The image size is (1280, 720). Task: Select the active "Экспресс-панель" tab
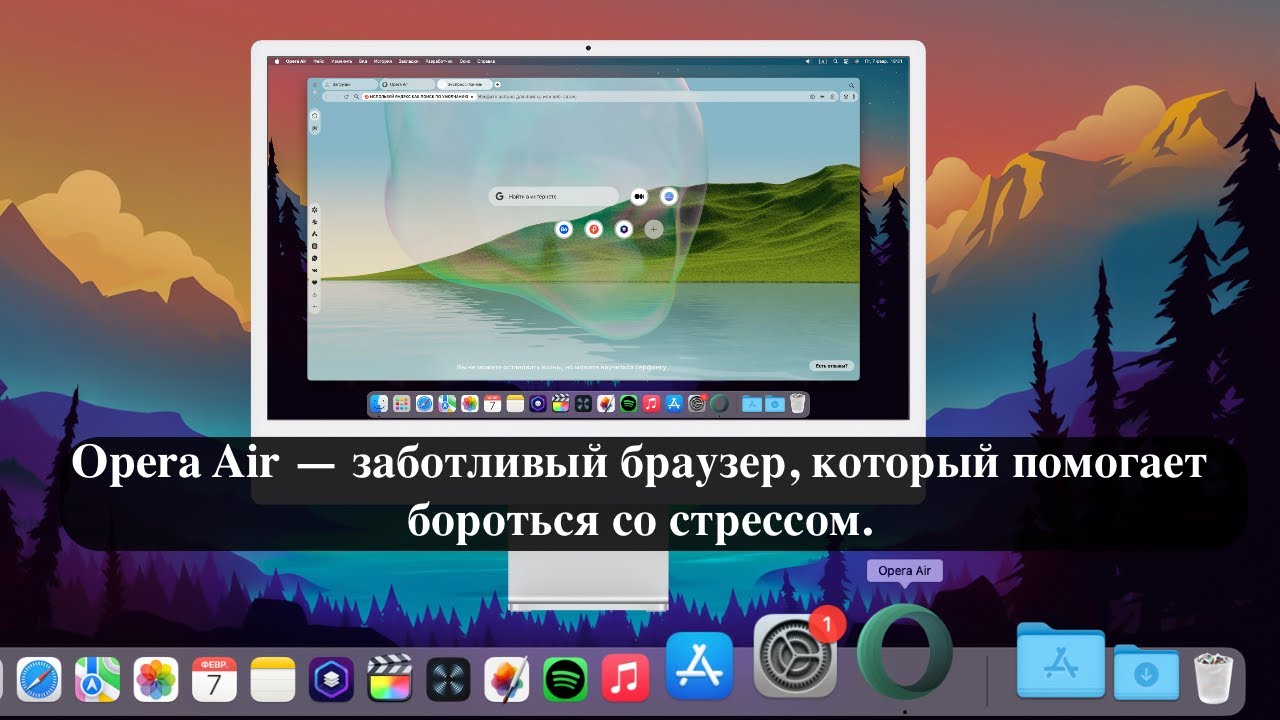(465, 84)
